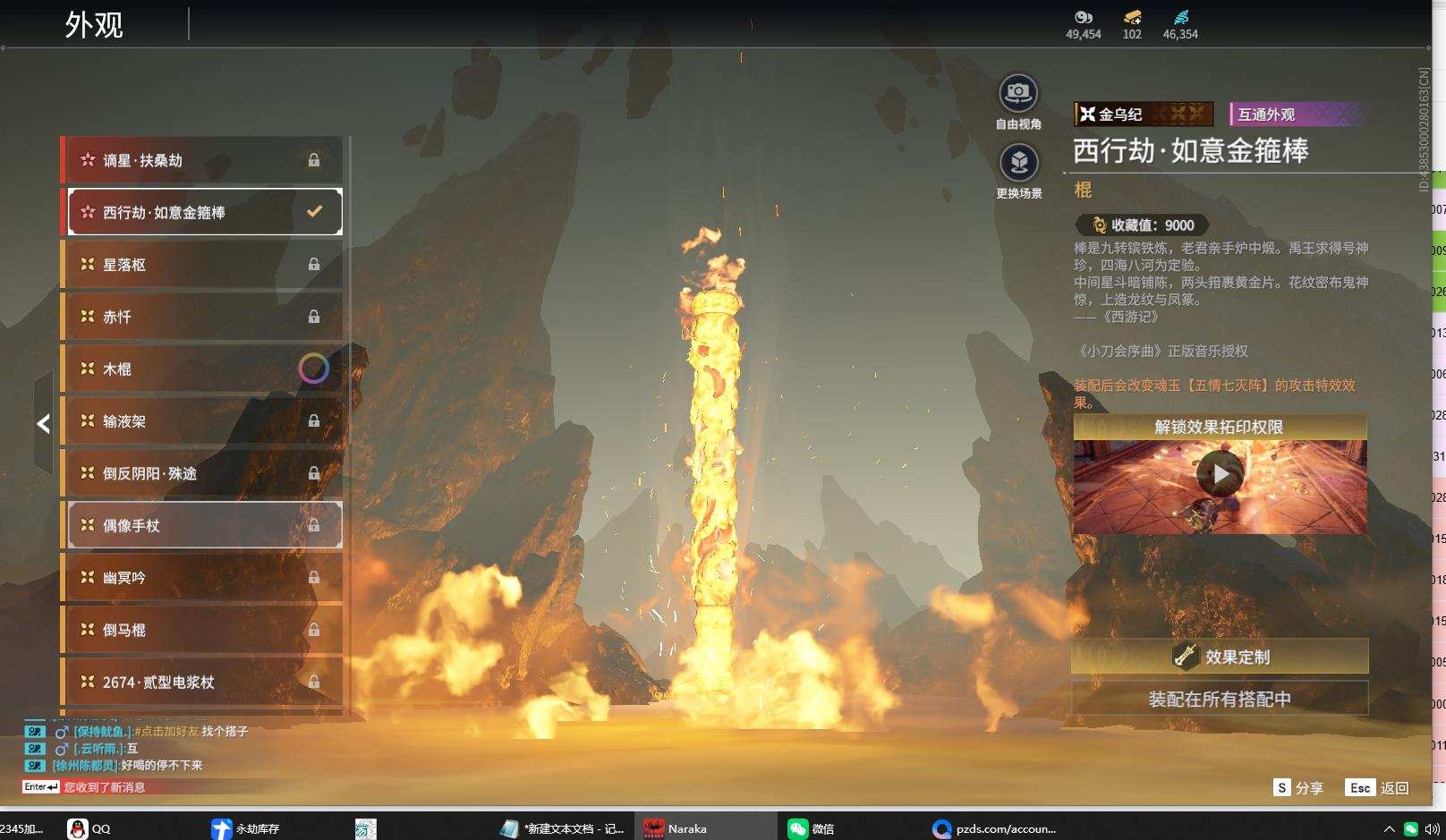
Task: Click the lock icon on 输液架
Action: point(314,420)
